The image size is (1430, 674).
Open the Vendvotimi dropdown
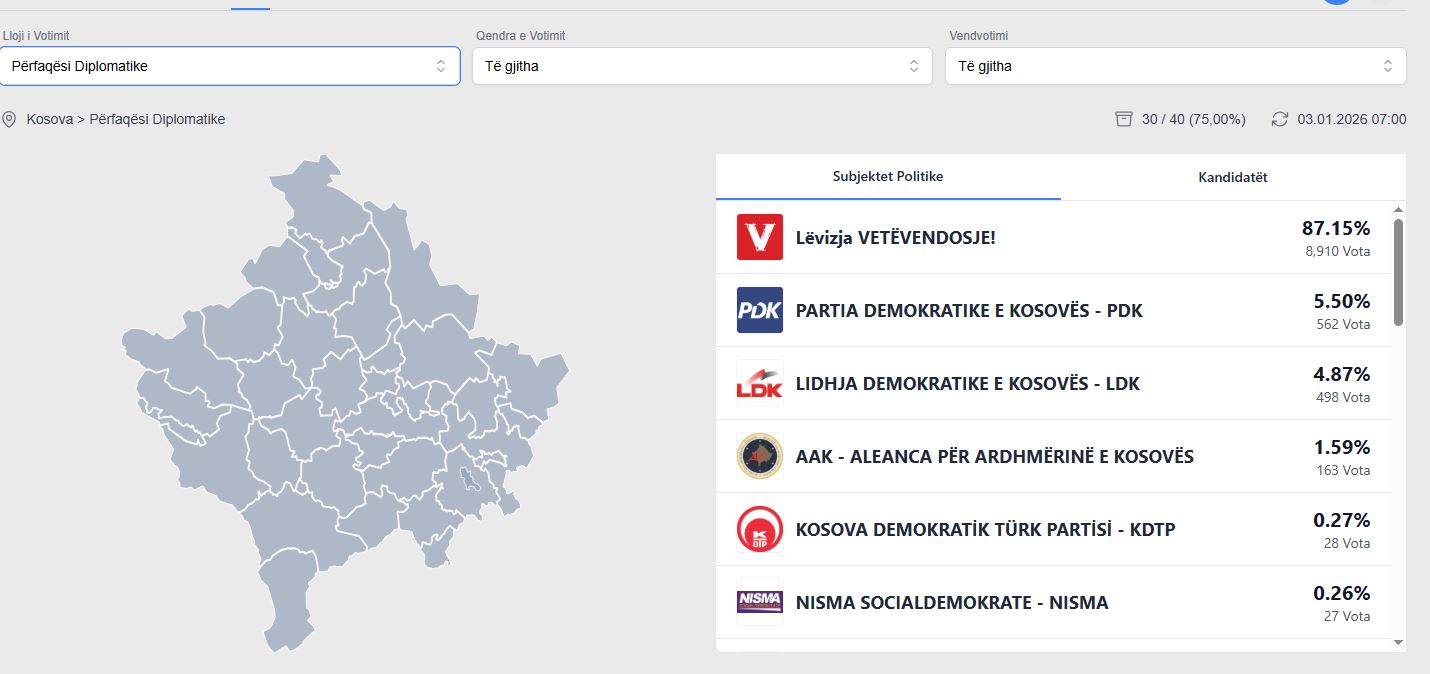coord(1175,66)
